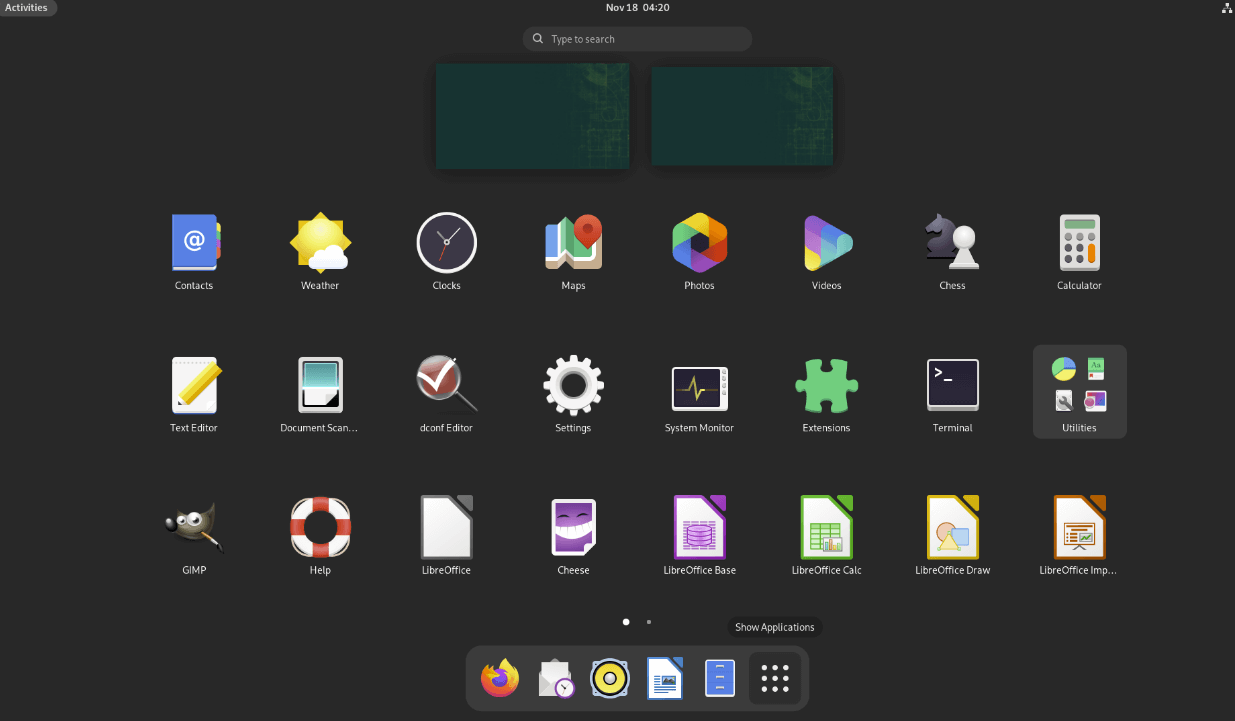Open the Photos application
The image size is (1235, 721).
coord(699,242)
